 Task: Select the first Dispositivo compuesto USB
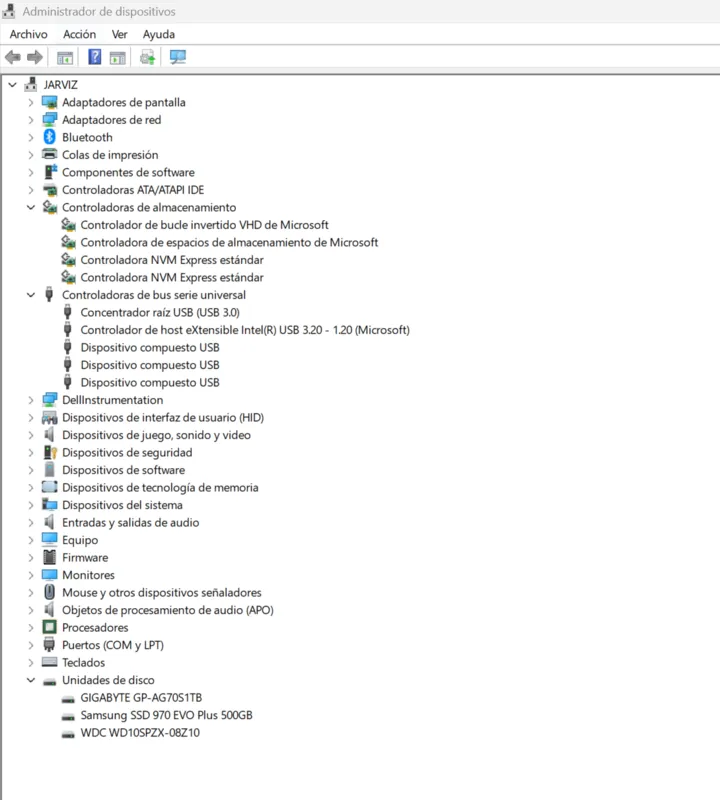(150, 347)
